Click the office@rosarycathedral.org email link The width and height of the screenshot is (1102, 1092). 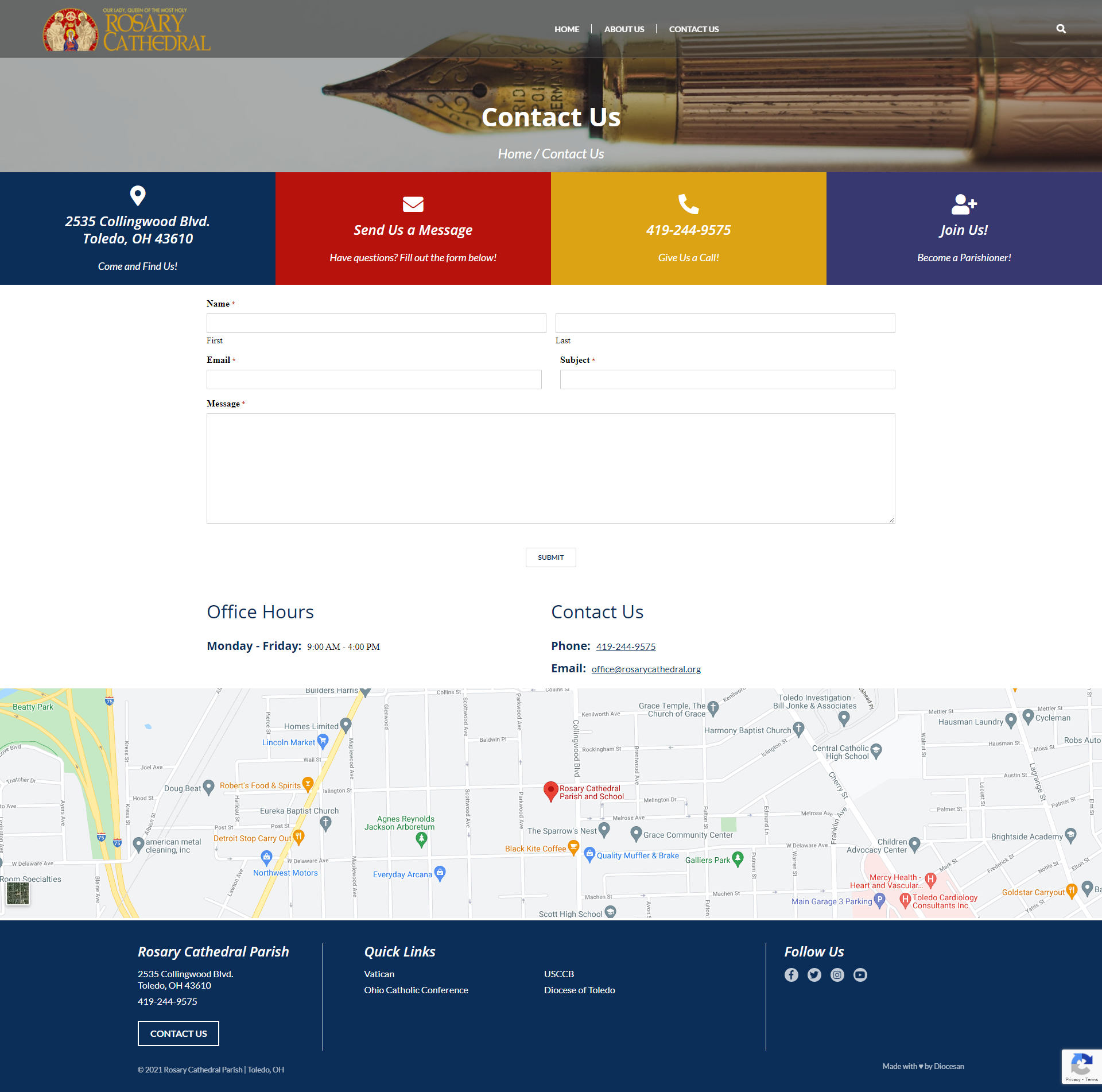pos(646,669)
